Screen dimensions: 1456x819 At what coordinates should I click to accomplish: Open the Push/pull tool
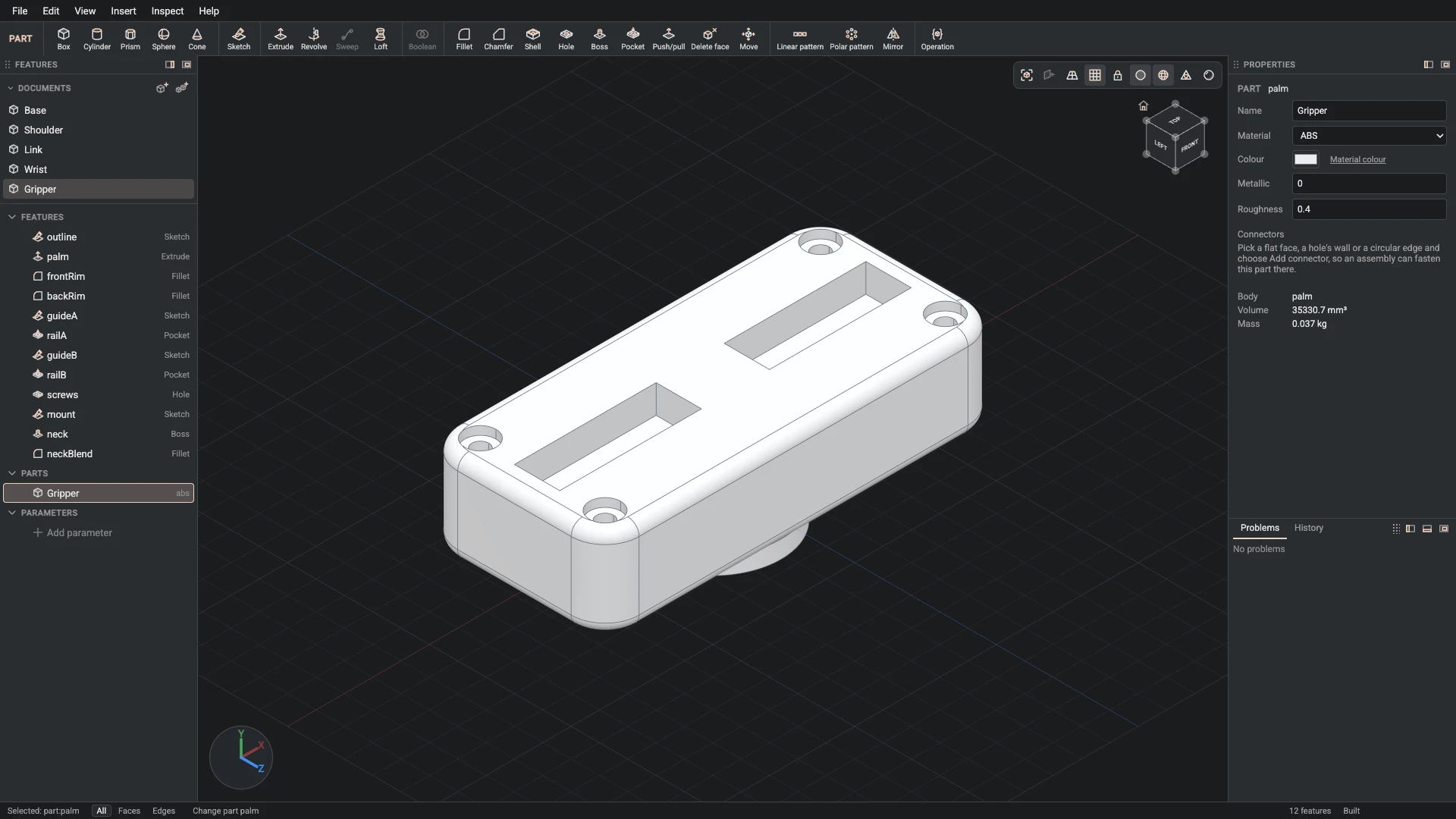pos(669,39)
